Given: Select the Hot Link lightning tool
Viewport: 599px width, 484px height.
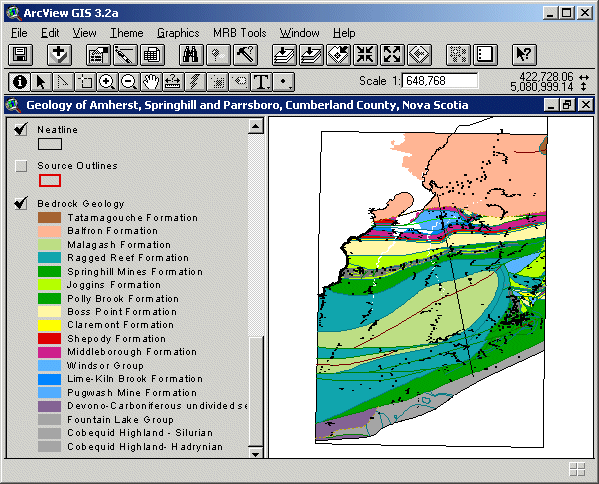Looking at the screenshot, I should 195,82.
